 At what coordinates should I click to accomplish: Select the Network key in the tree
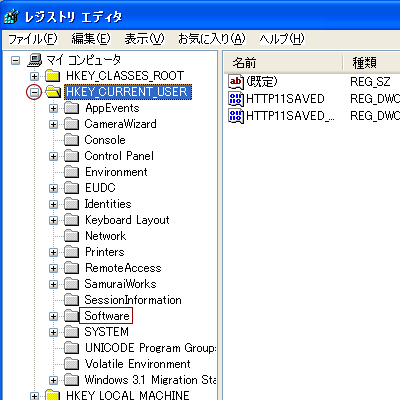click(x=105, y=236)
